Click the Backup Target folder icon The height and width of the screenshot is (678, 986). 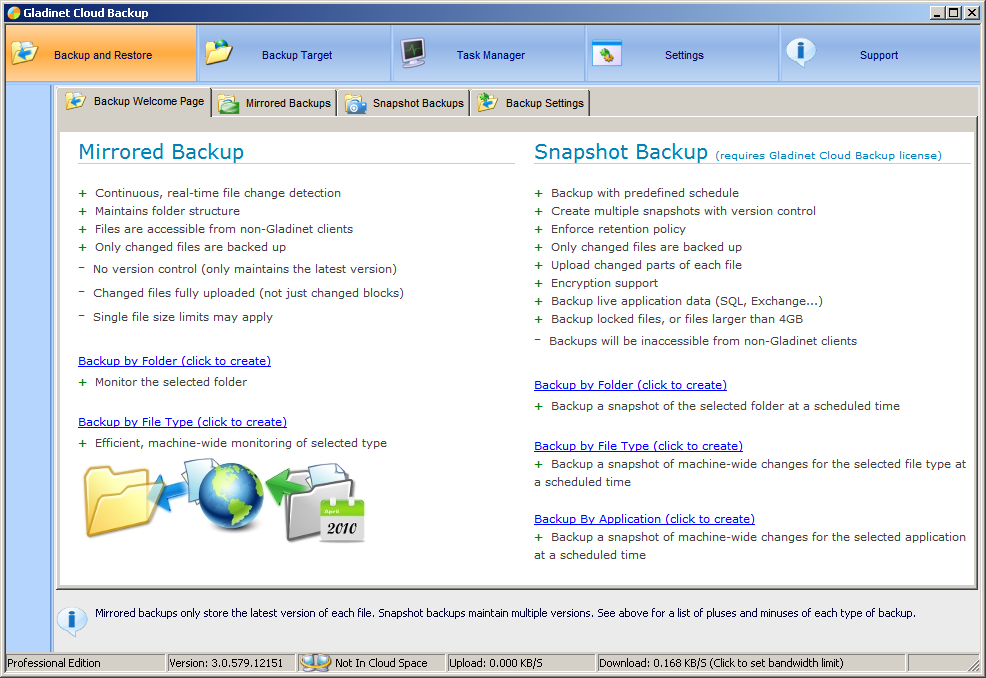click(x=219, y=53)
